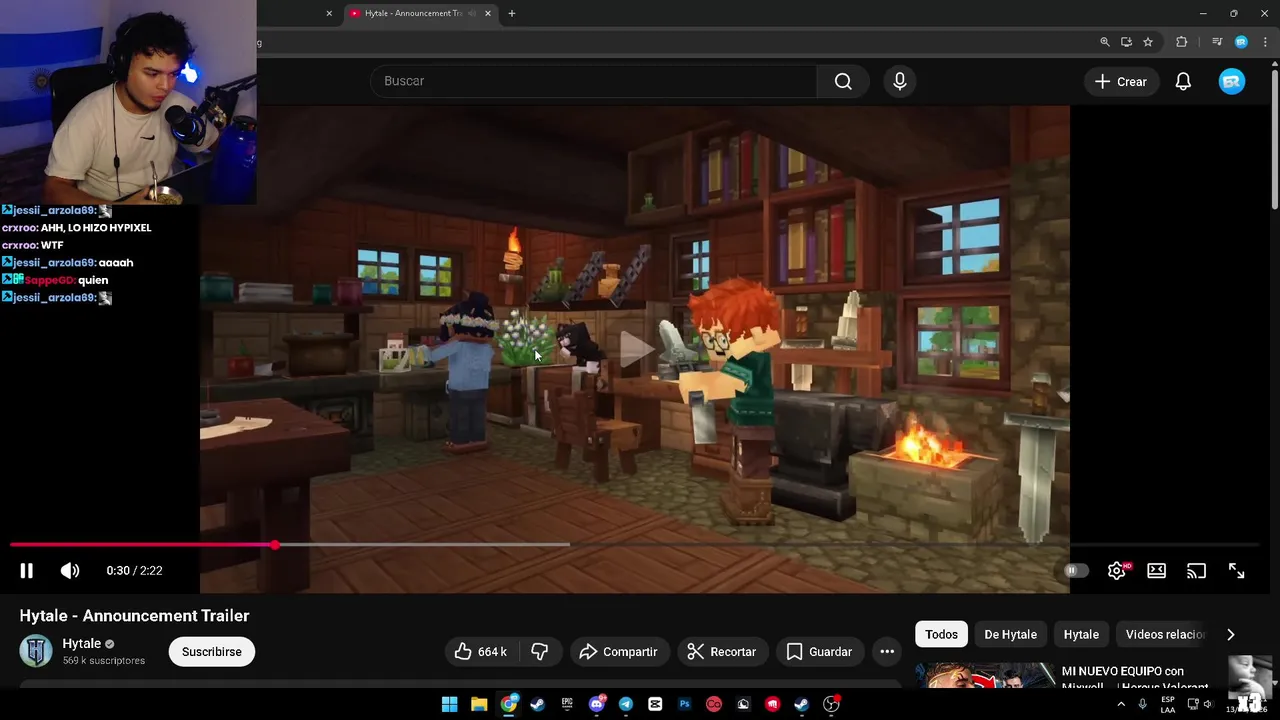Image resolution: width=1280 pixels, height=720 pixels.
Task: Click the tray microphone icon
Action: pyautogui.click(x=1143, y=704)
